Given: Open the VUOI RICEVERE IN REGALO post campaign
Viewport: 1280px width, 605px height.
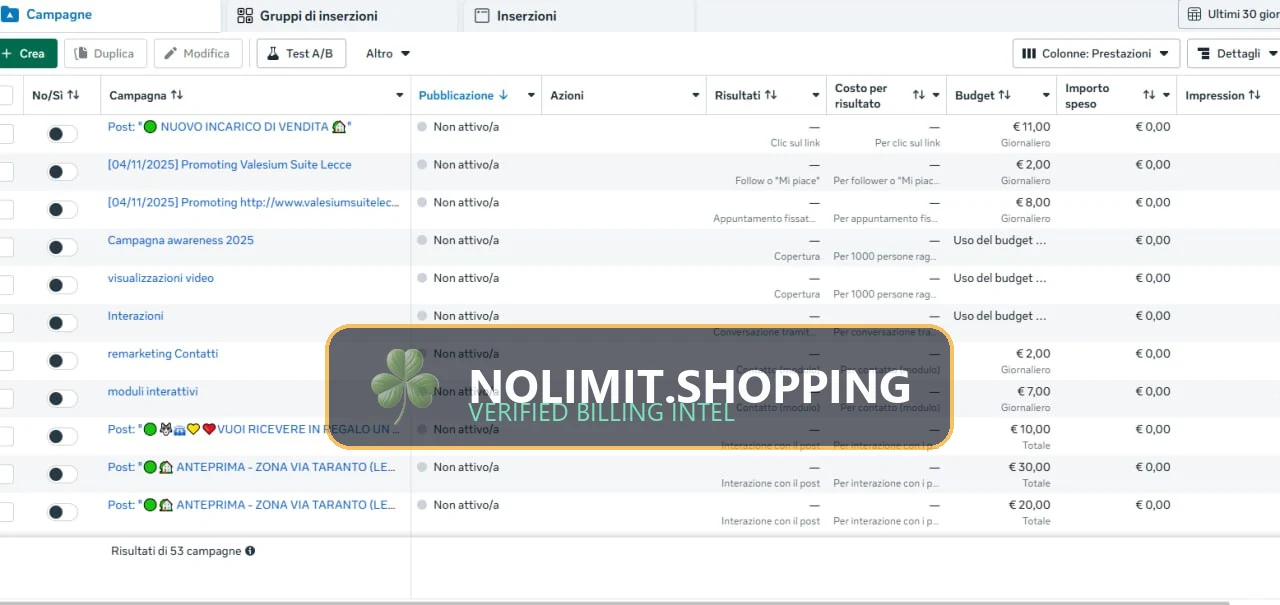Looking at the screenshot, I should 254,430.
